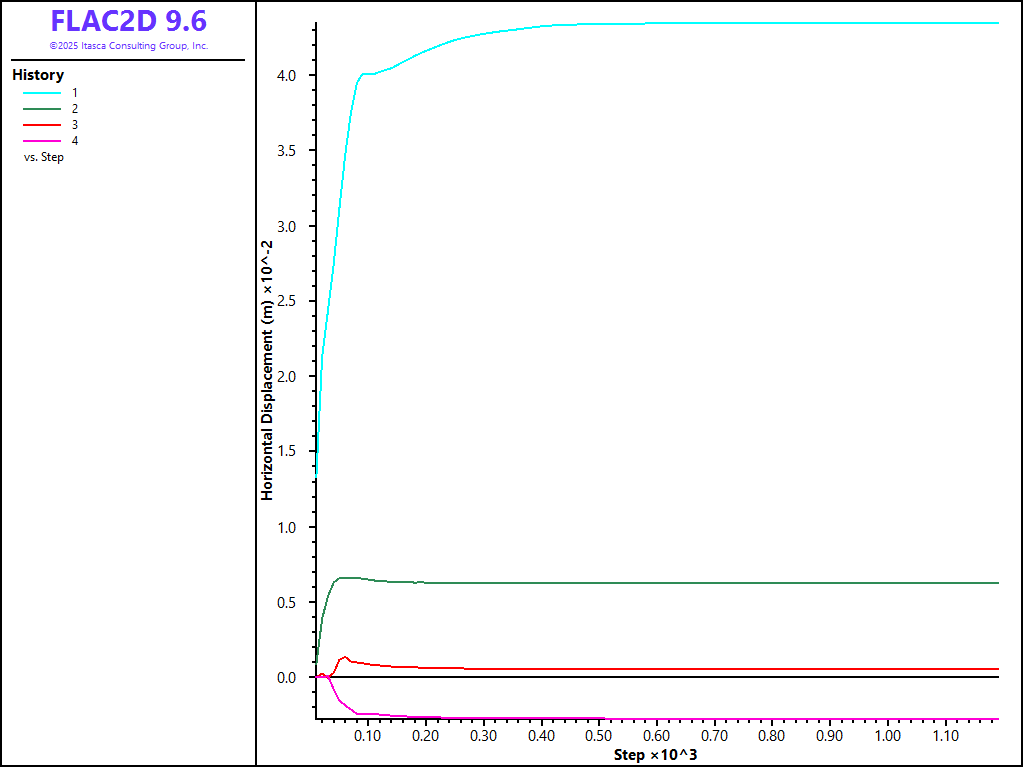Screen dimensions: 1024x768
Task: Click the 0.50 tick label on x-axis
Action: (x=598, y=736)
